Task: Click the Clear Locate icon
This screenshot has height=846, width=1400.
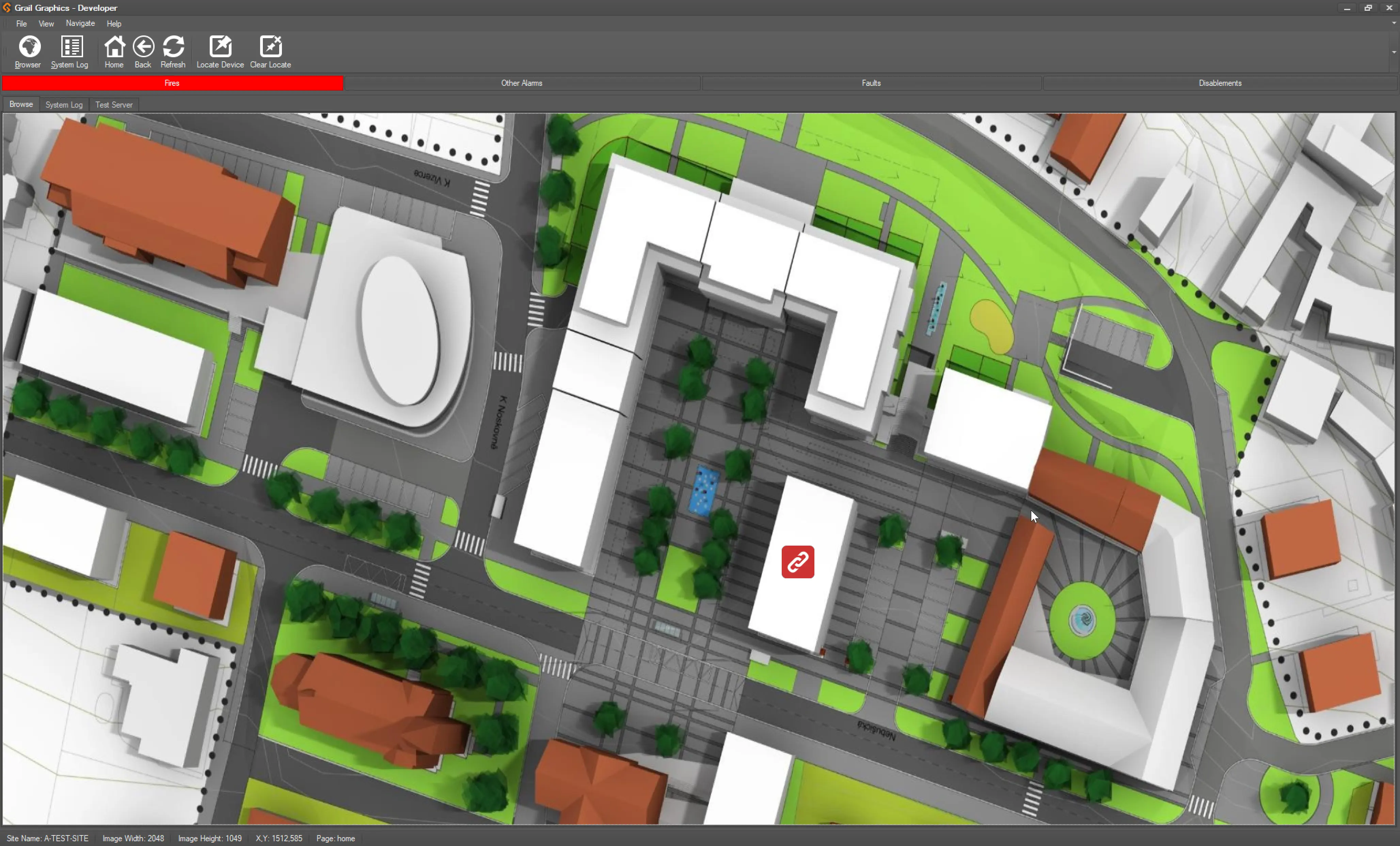Action: tap(270, 47)
